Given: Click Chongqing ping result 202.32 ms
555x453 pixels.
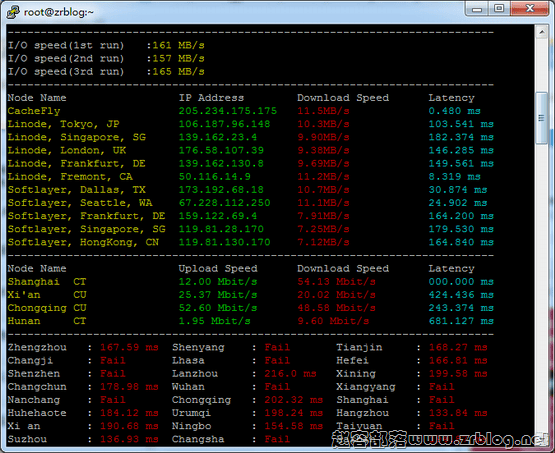Looking at the screenshot, I should coord(293,400).
